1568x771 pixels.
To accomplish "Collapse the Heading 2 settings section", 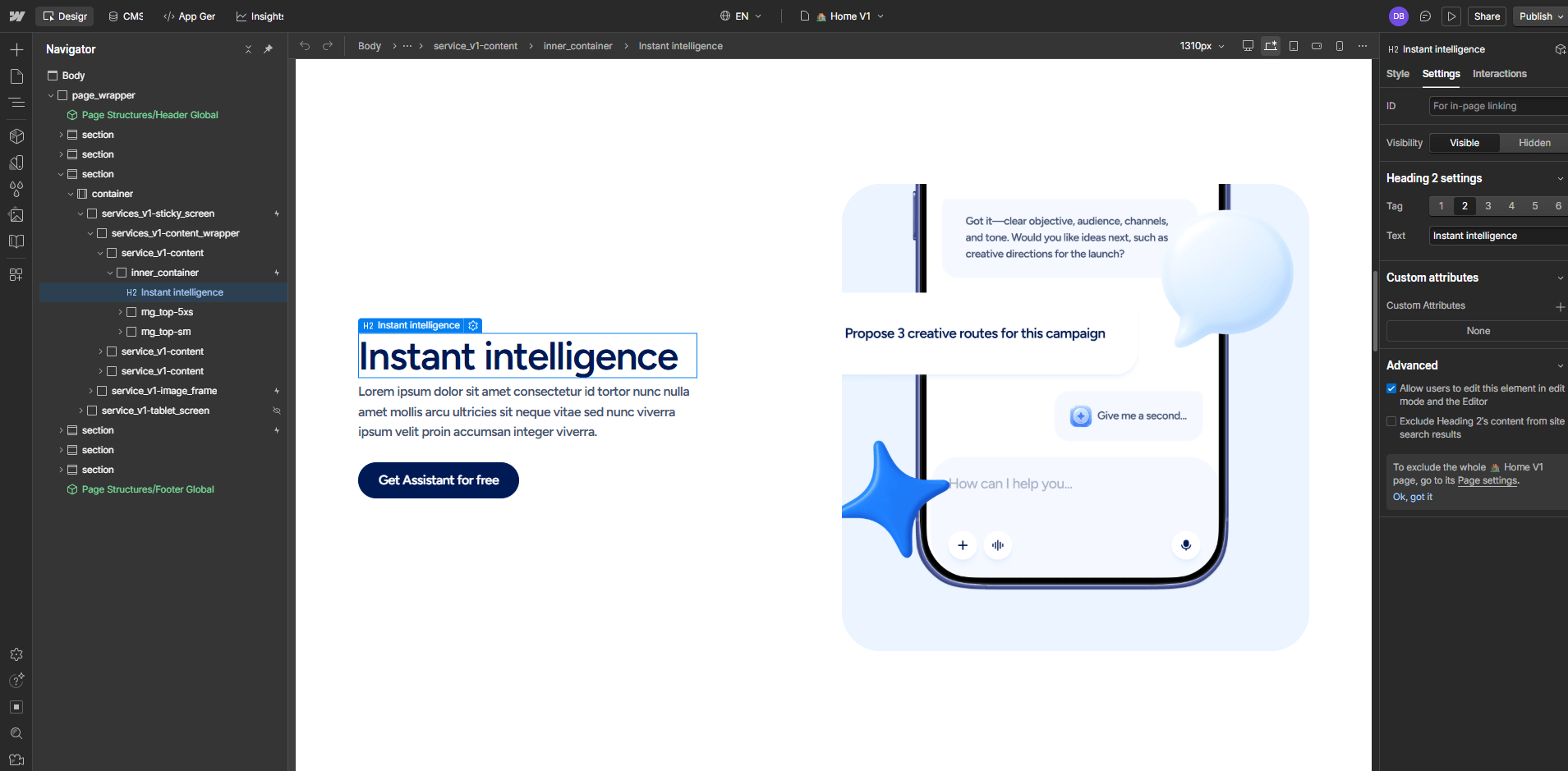I will tap(1560, 179).
